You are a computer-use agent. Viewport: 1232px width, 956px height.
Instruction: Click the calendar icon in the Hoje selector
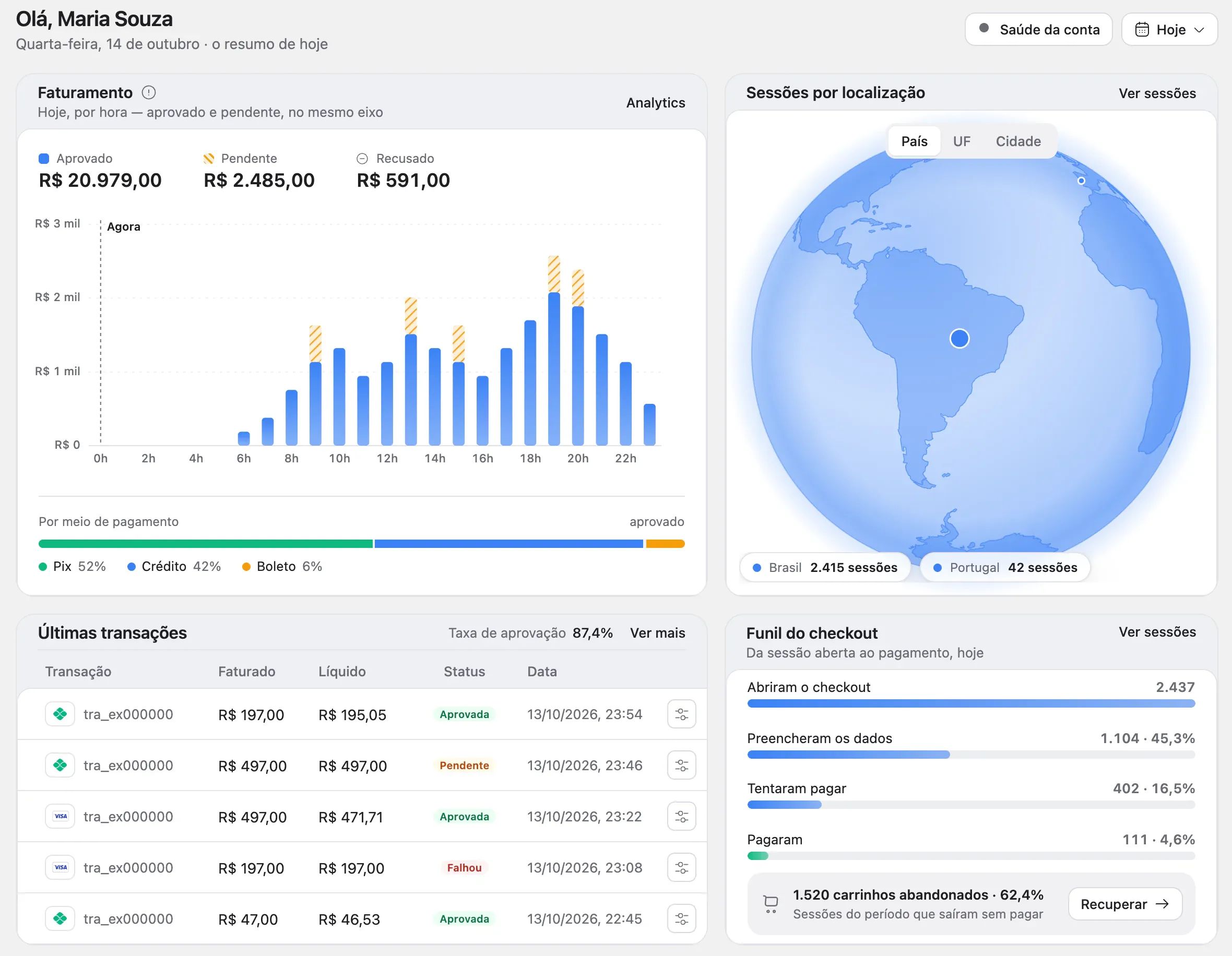[x=1142, y=29]
